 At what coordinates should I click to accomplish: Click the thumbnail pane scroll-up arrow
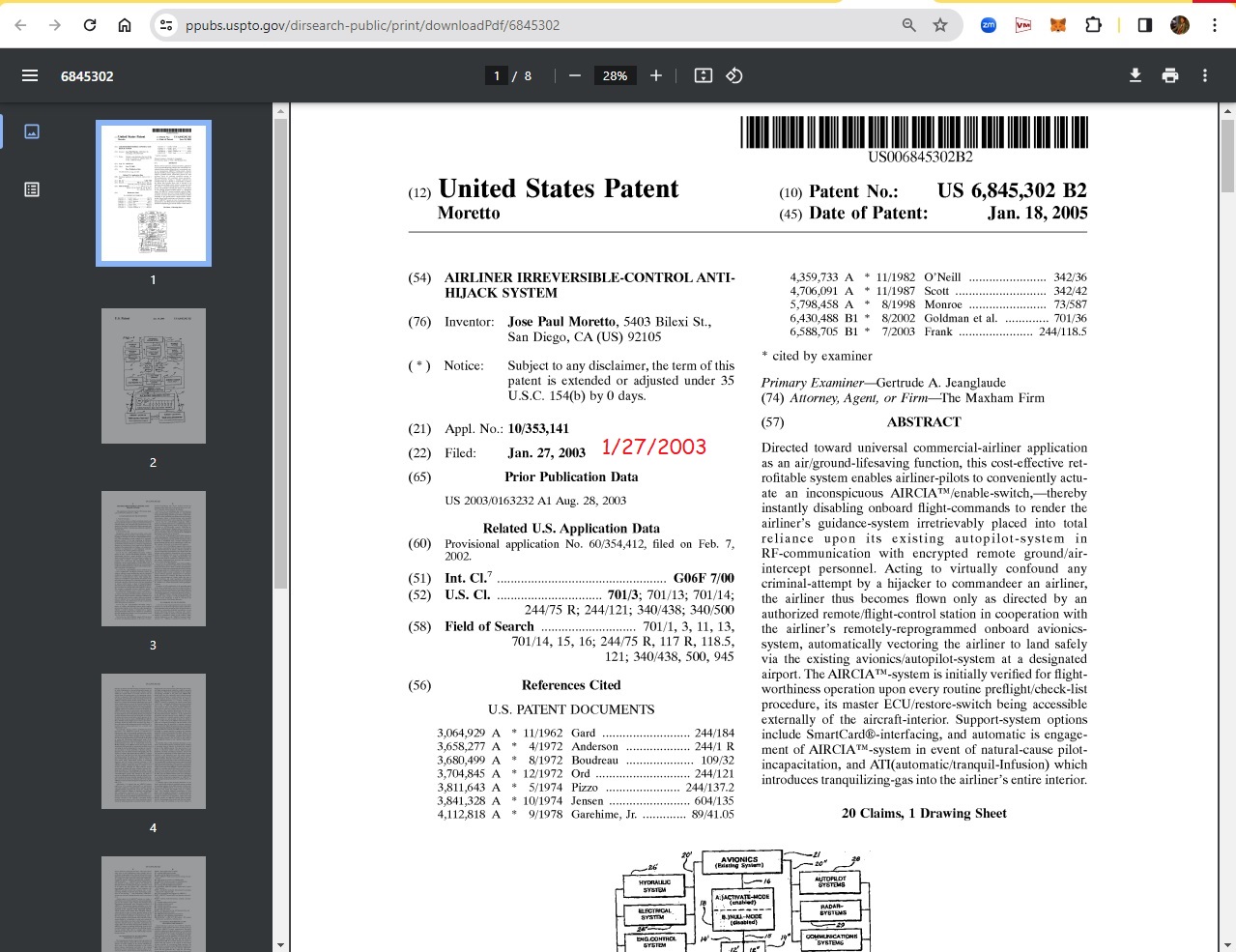[280, 111]
